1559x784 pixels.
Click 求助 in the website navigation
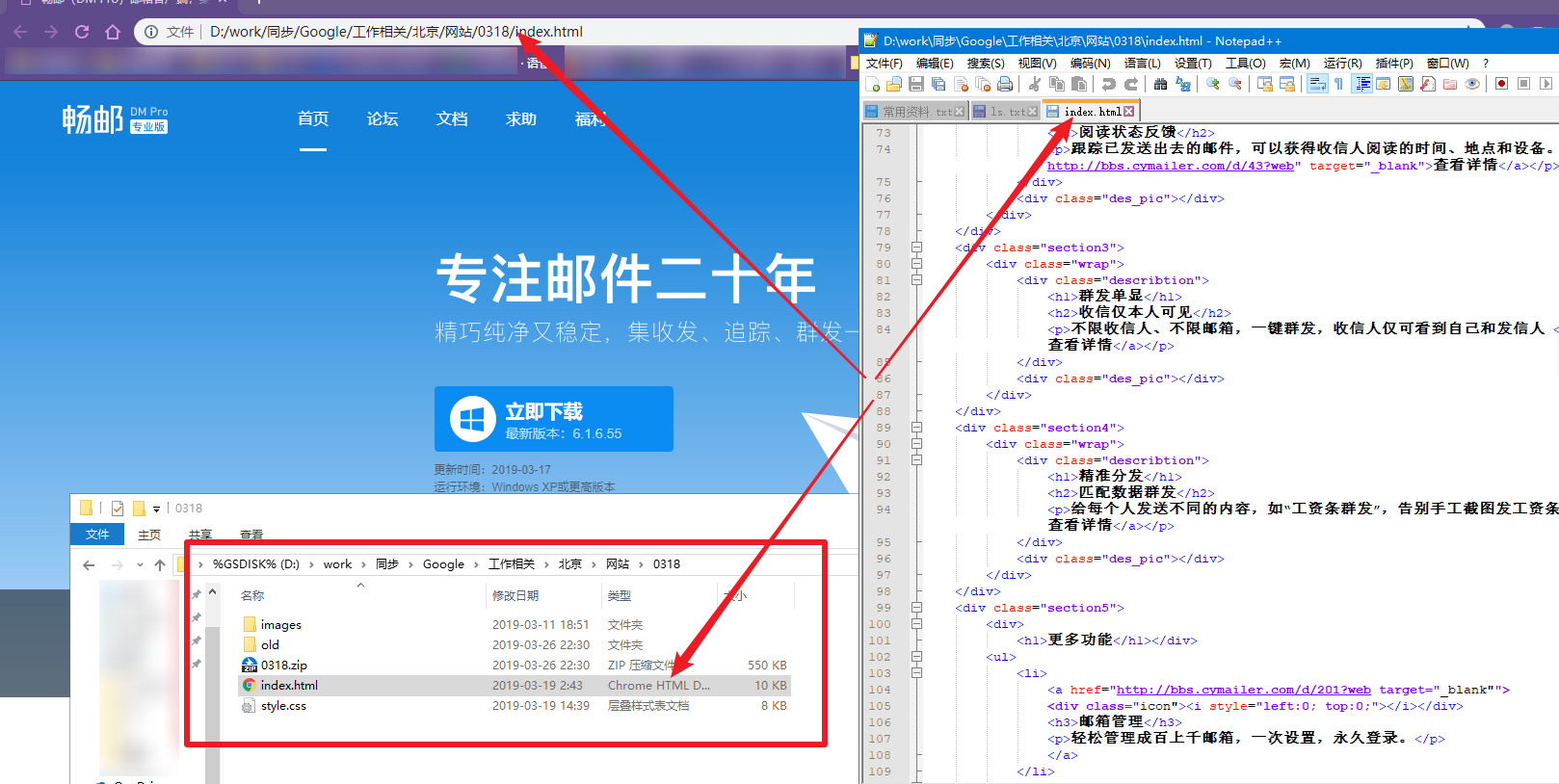(521, 118)
